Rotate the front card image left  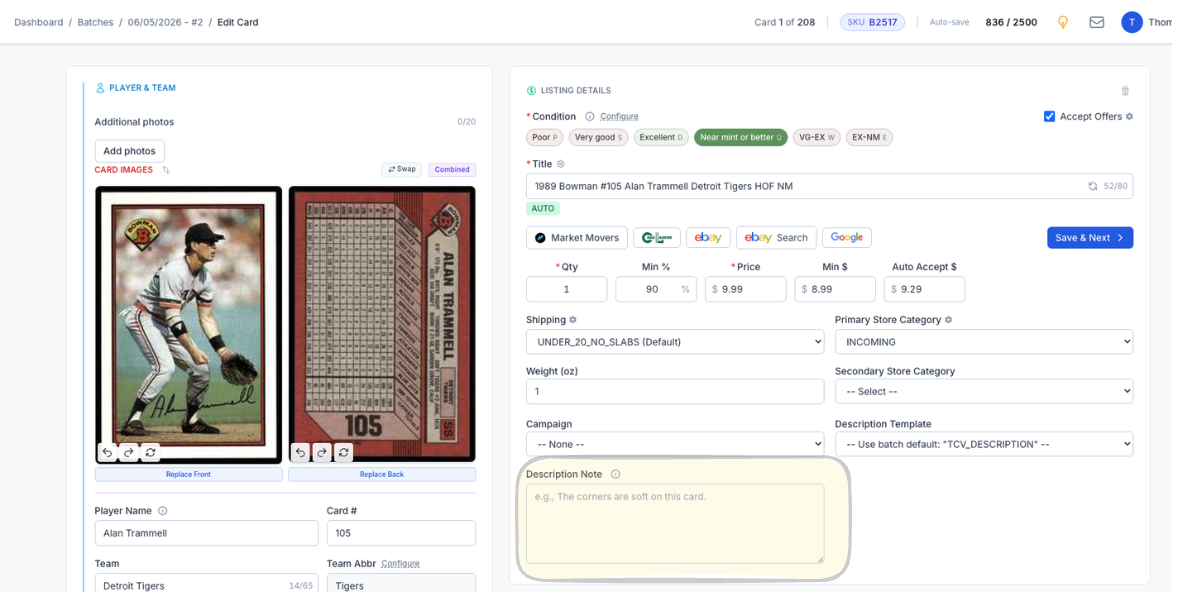[108, 453]
